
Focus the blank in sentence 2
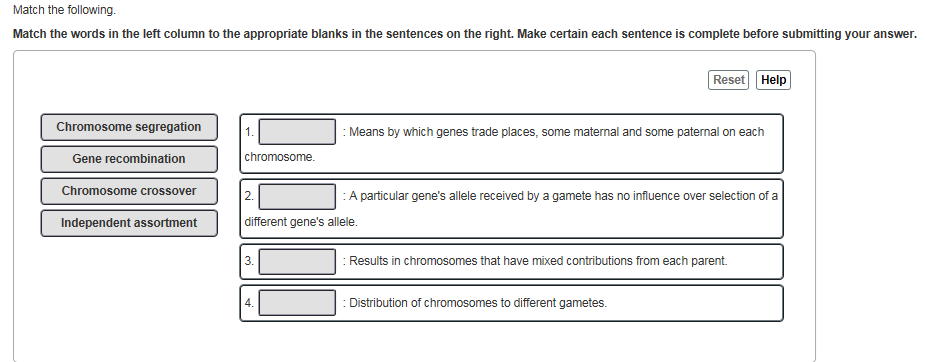297,196
